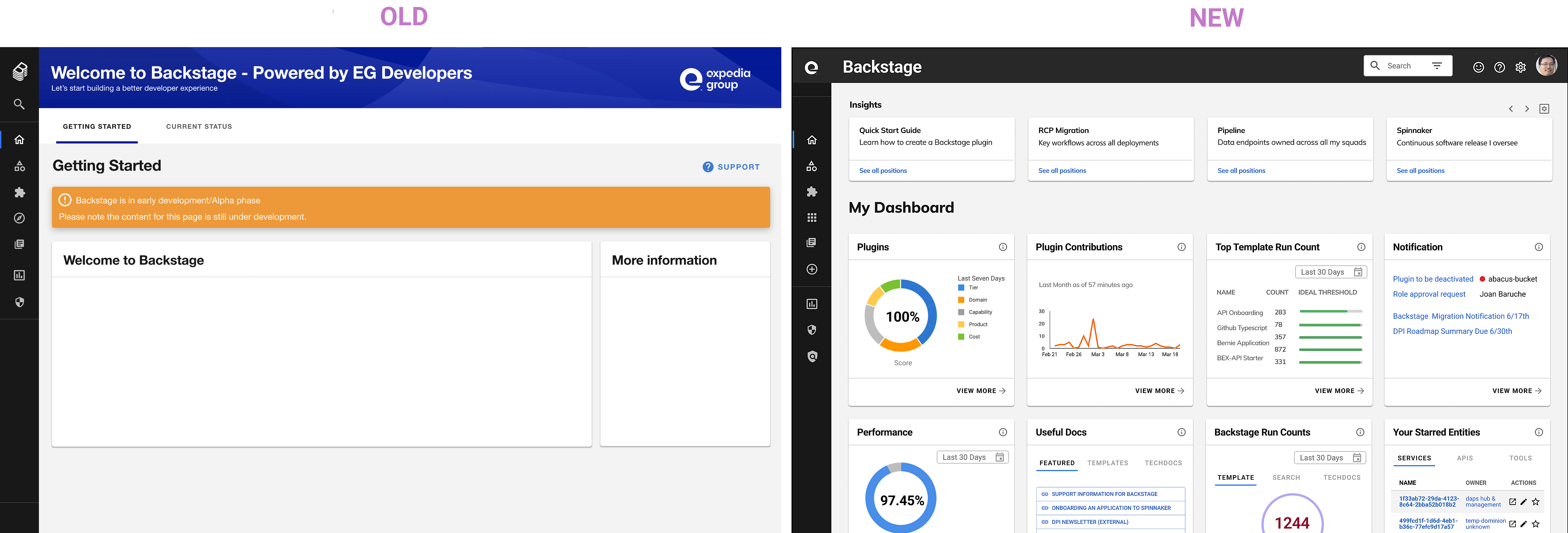Click the docs library icon in NEW sidebar

click(x=812, y=243)
